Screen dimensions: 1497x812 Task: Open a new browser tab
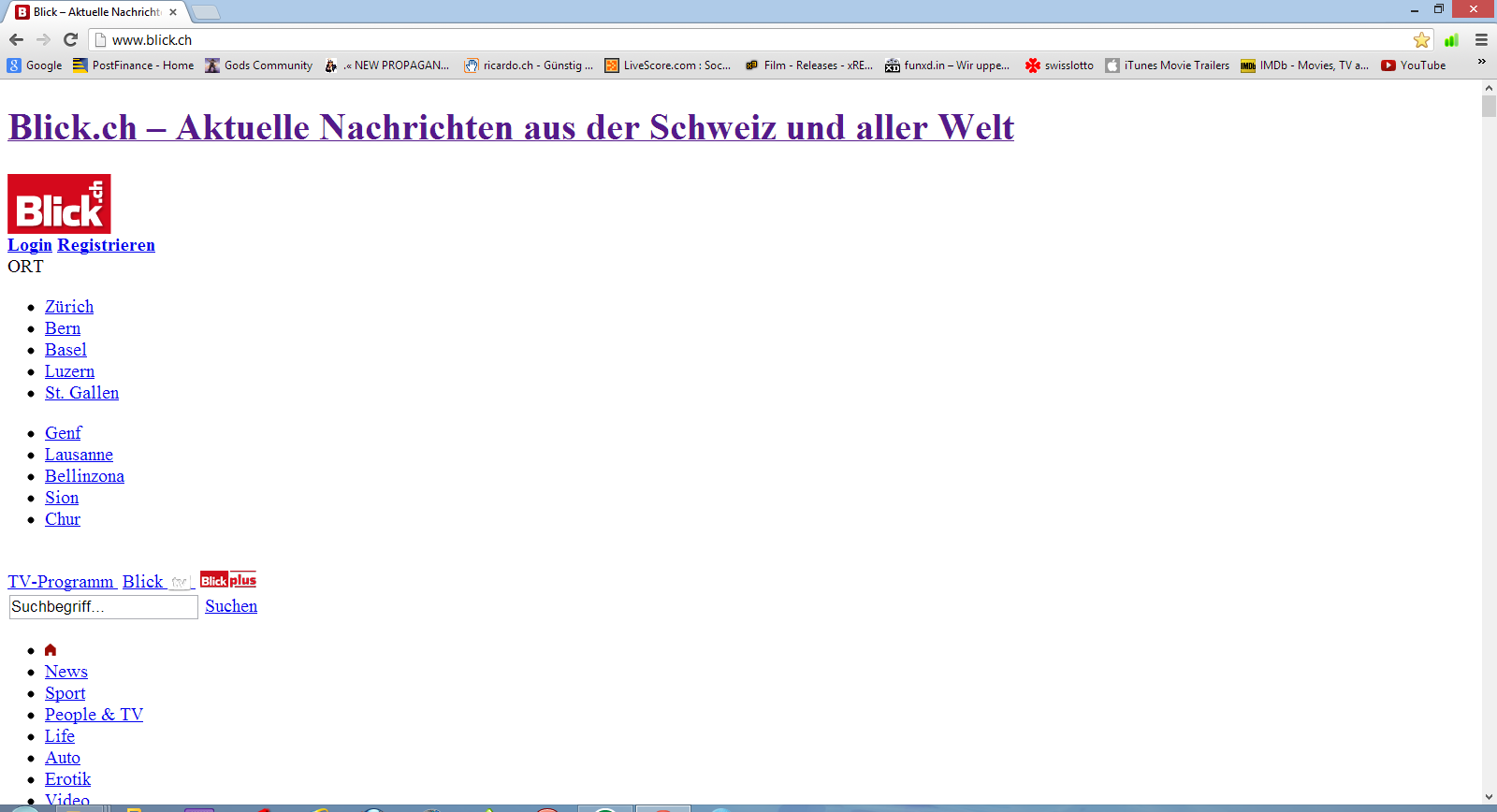[x=206, y=12]
